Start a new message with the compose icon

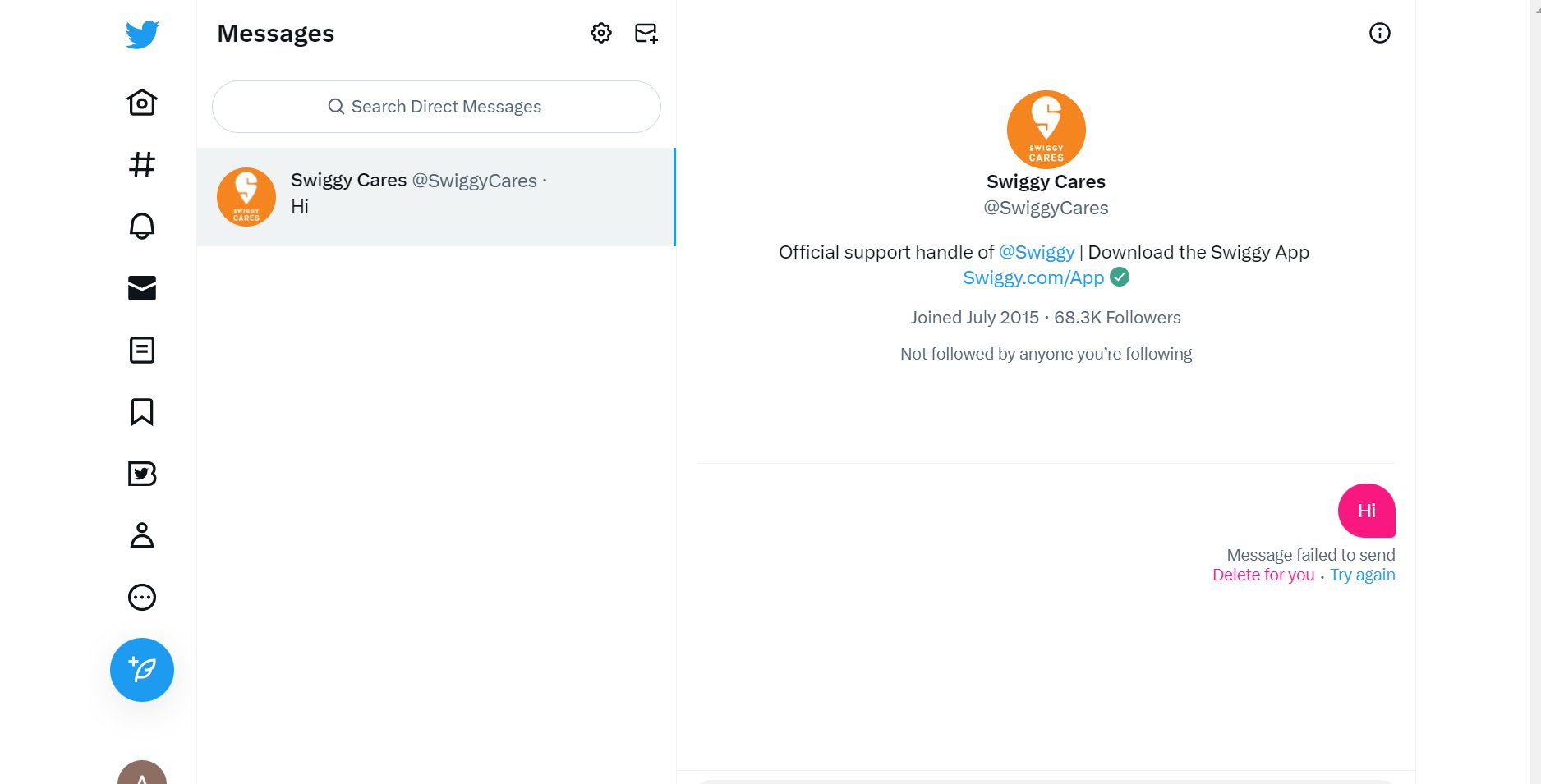click(x=646, y=33)
